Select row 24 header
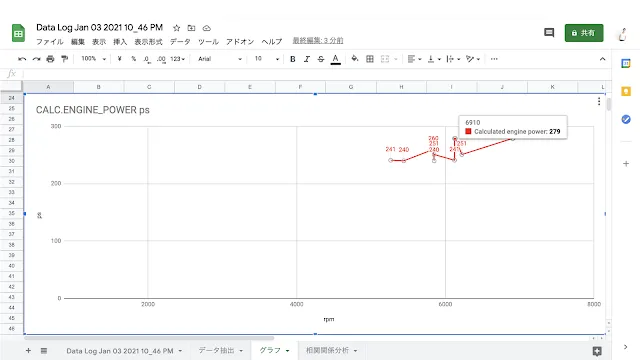 (11, 98)
